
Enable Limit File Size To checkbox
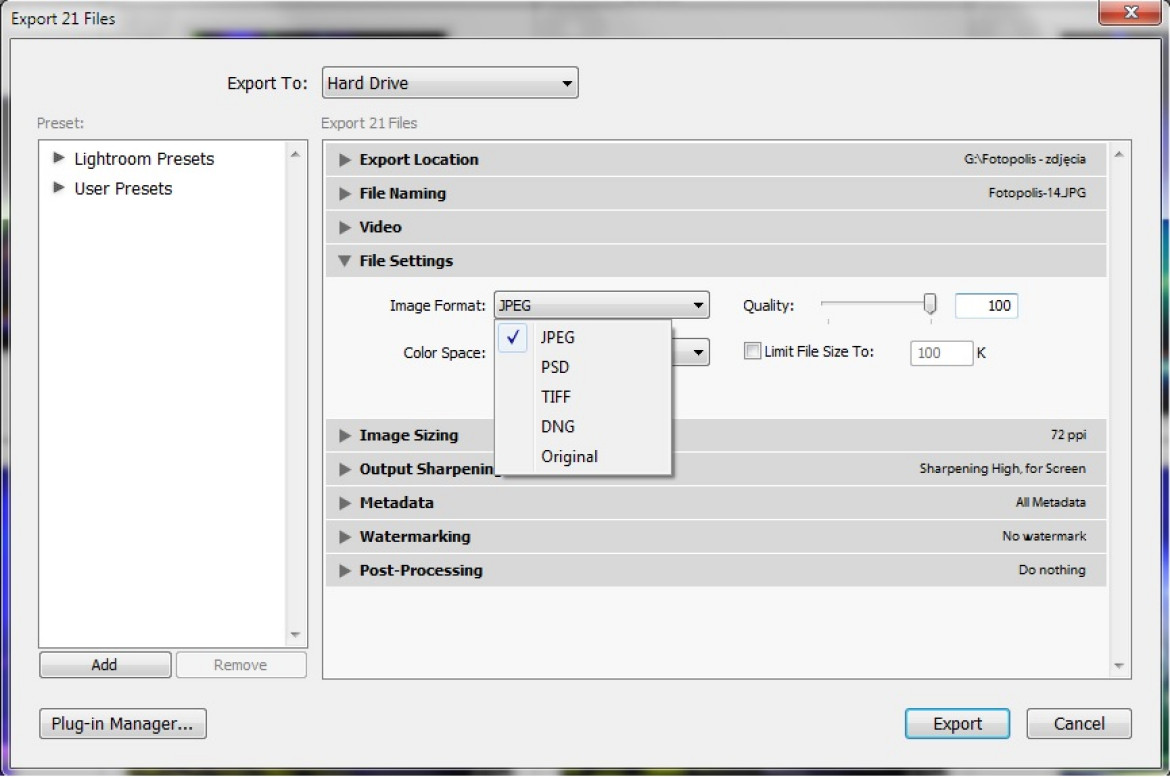(752, 351)
